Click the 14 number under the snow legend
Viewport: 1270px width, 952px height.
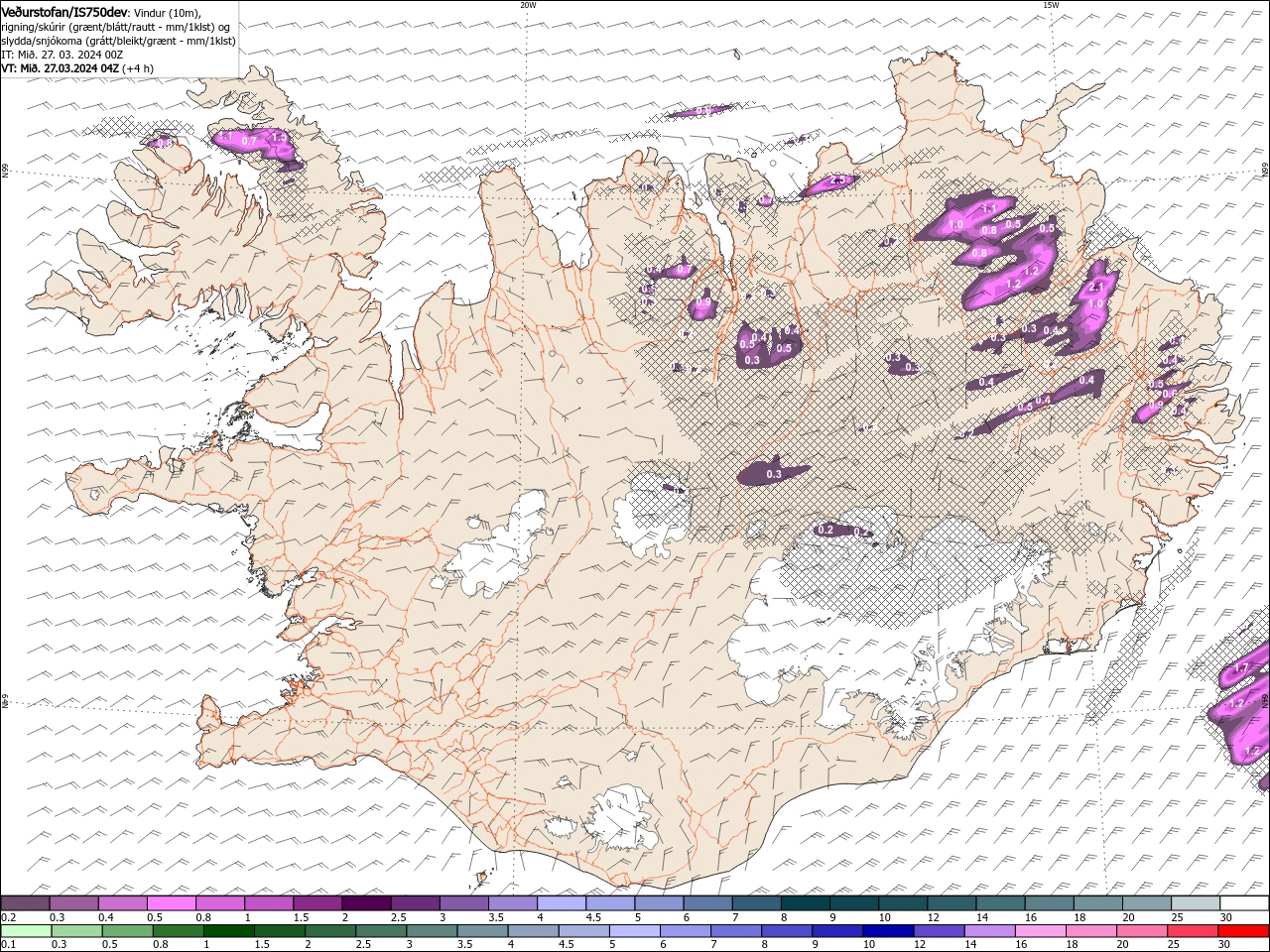(982, 917)
